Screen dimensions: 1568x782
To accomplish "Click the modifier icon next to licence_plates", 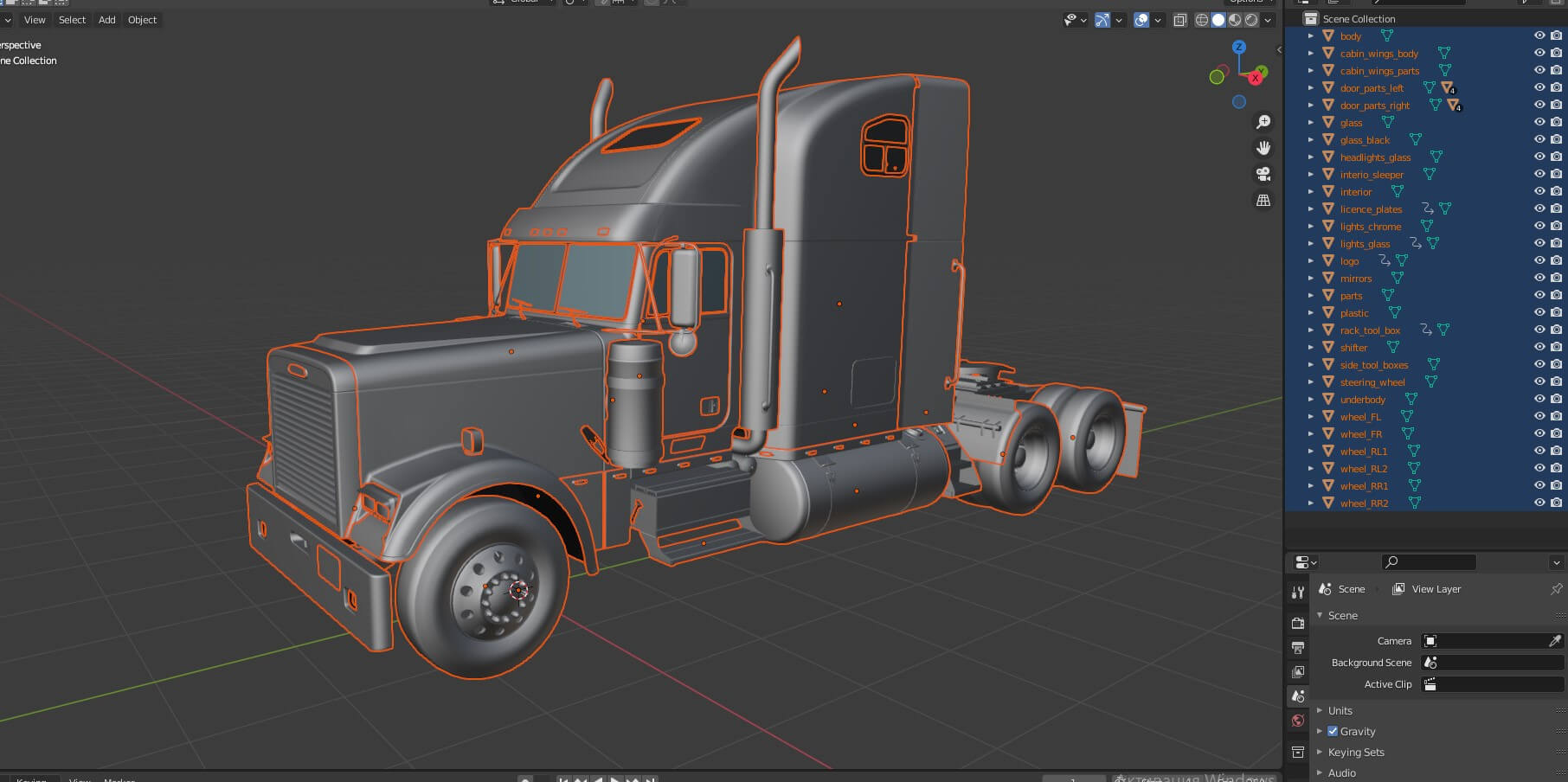I will tap(1428, 208).
